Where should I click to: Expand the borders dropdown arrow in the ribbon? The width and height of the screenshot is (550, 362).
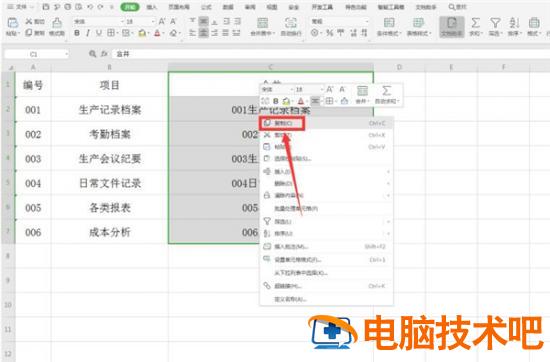coord(117,34)
